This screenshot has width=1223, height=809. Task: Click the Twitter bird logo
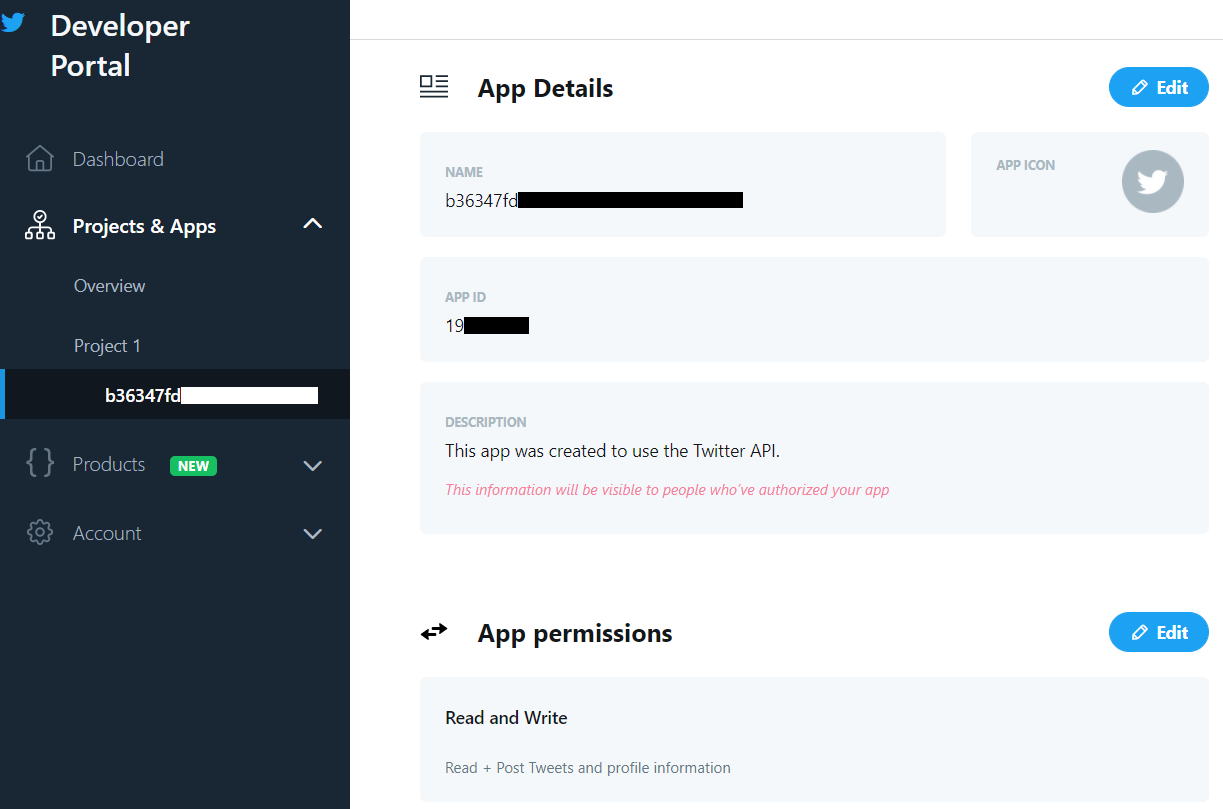click(12, 22)
